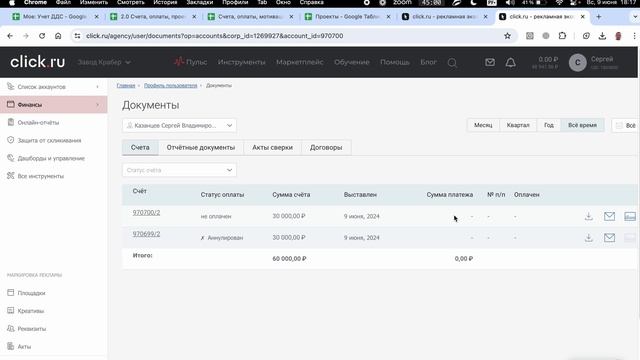Open Chrome downloads
This screenshot has width=640, height=360.
(x=602, y=36)
